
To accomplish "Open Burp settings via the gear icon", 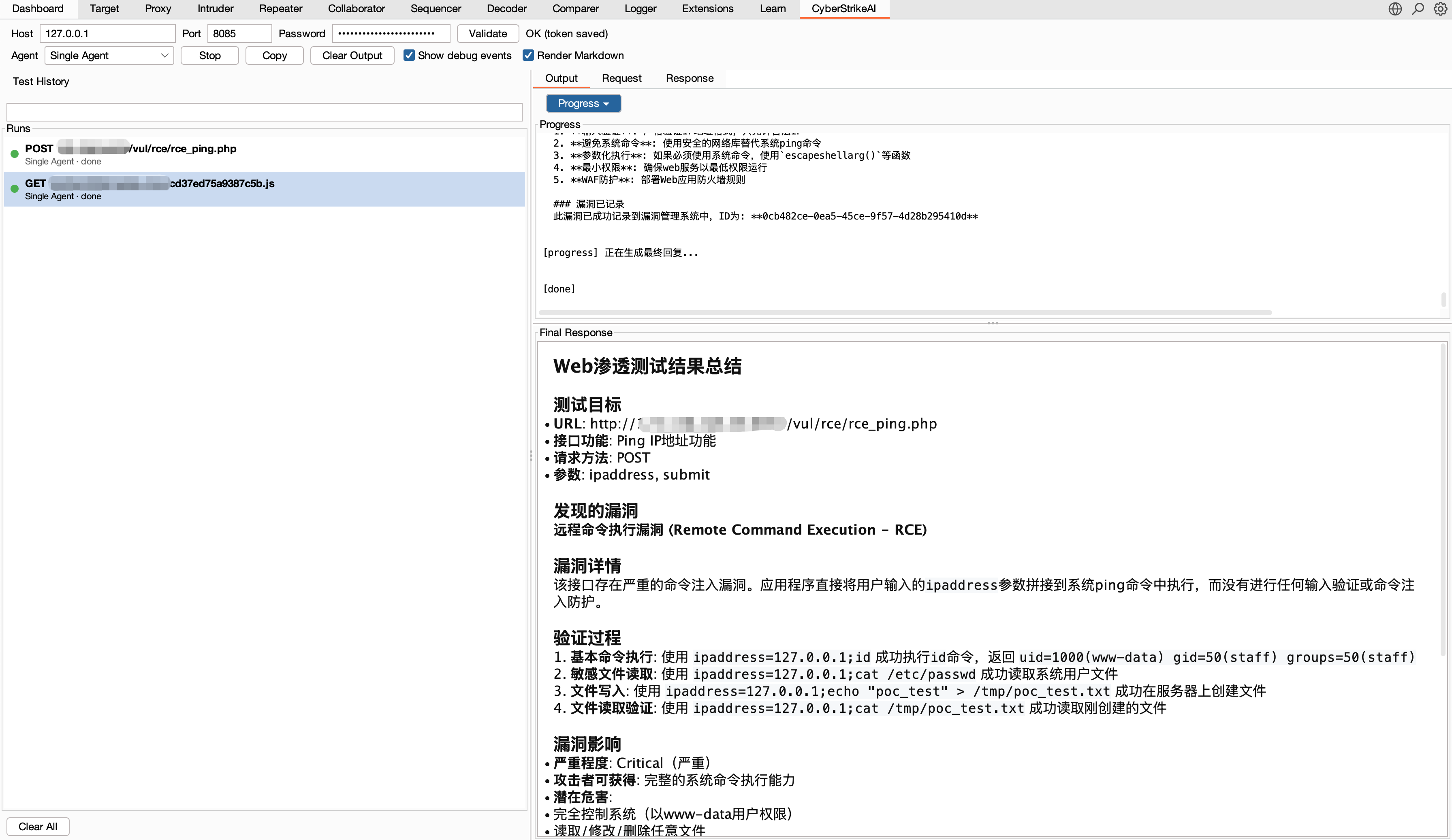I will coord(1441,9).
